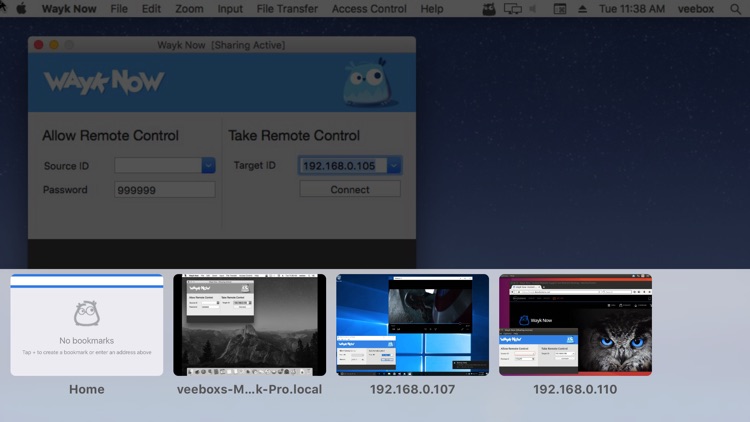Click the screen mirroring displays icon
This screenshot has width=750, height=422.
click(x=512, y=9)
